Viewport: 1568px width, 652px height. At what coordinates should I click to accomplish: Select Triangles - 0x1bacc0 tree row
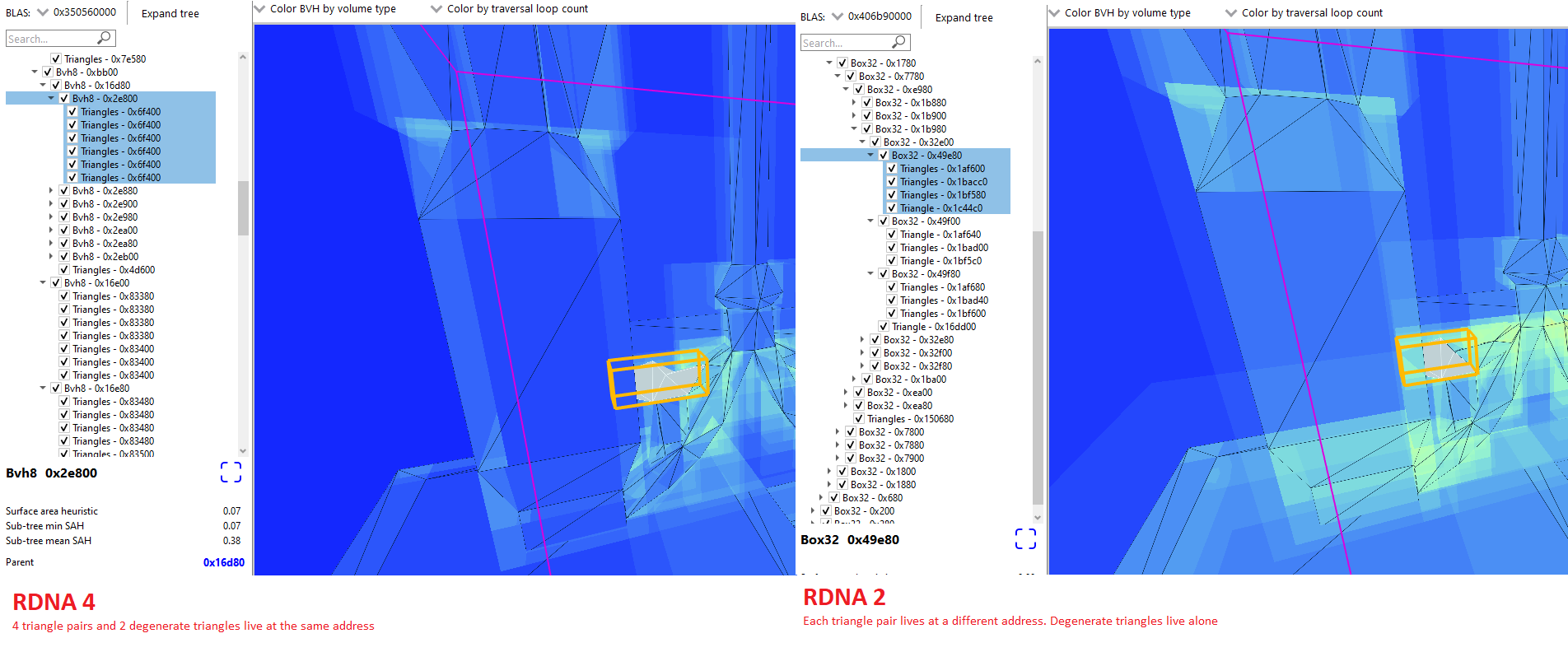944,182
